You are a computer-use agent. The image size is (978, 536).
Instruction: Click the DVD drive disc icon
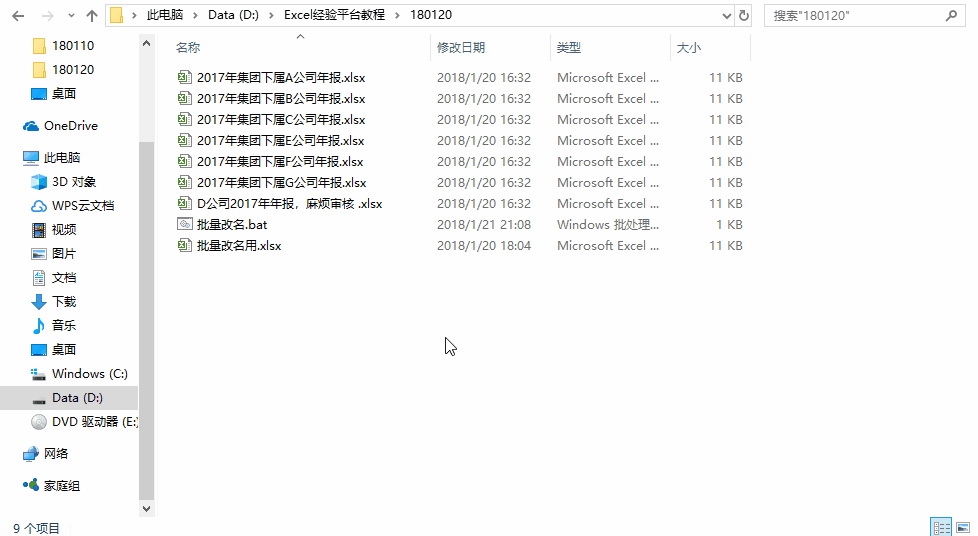39,422
